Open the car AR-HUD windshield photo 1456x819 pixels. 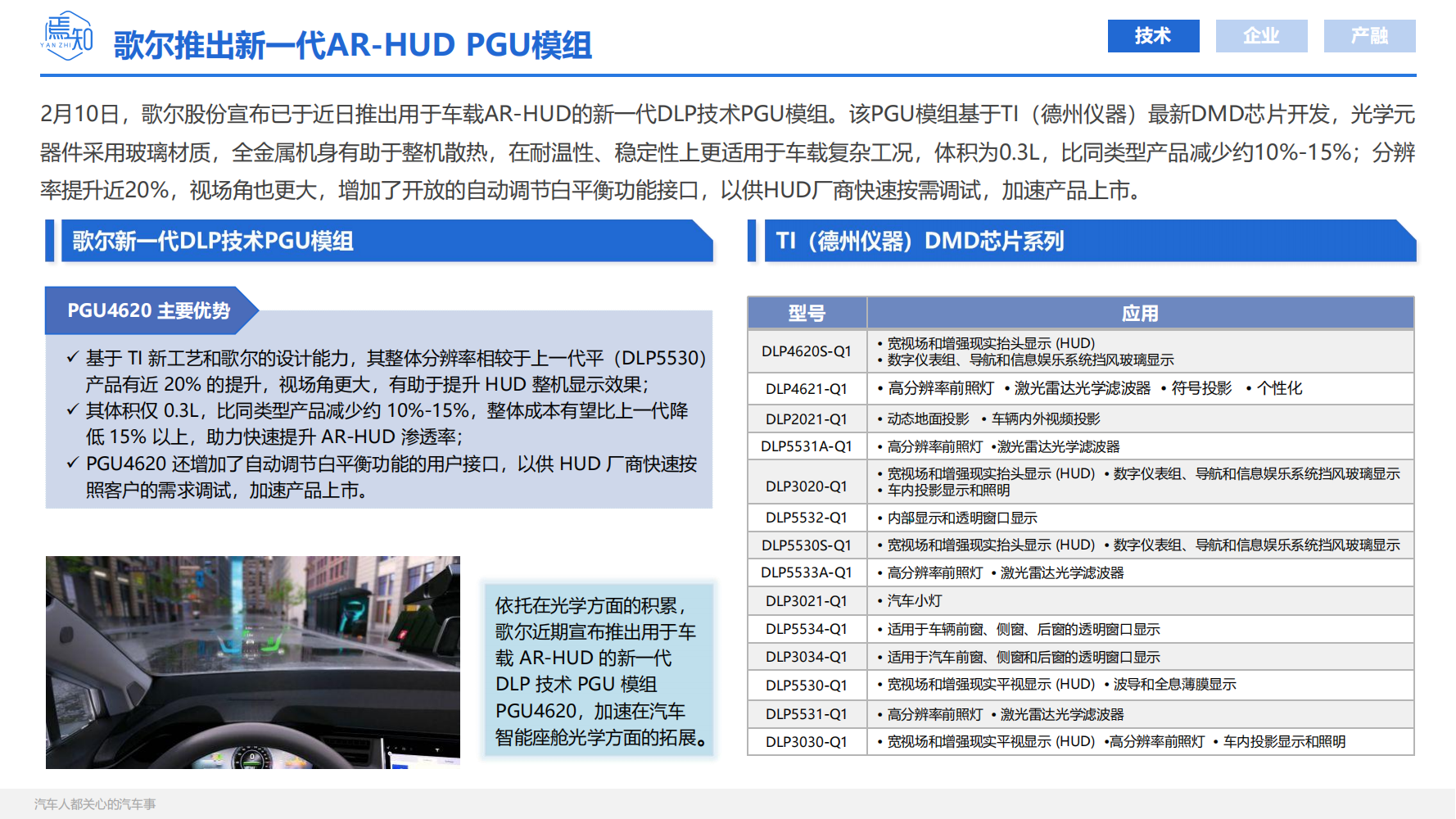tap(253, 663)
